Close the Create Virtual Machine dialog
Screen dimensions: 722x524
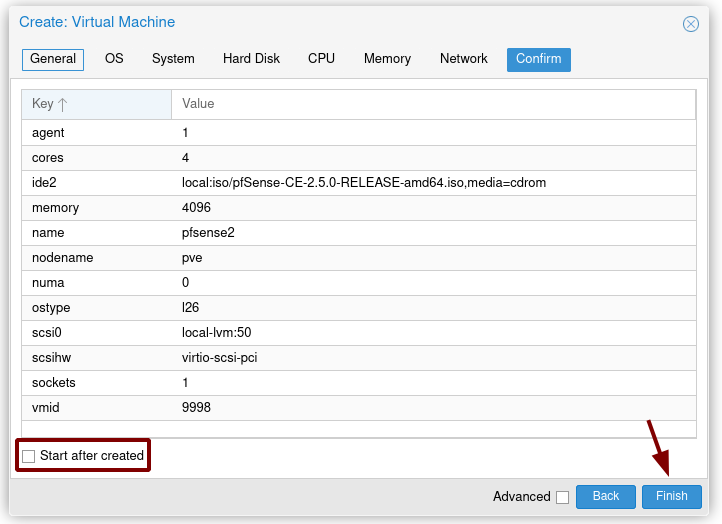(x=690, y=23)
